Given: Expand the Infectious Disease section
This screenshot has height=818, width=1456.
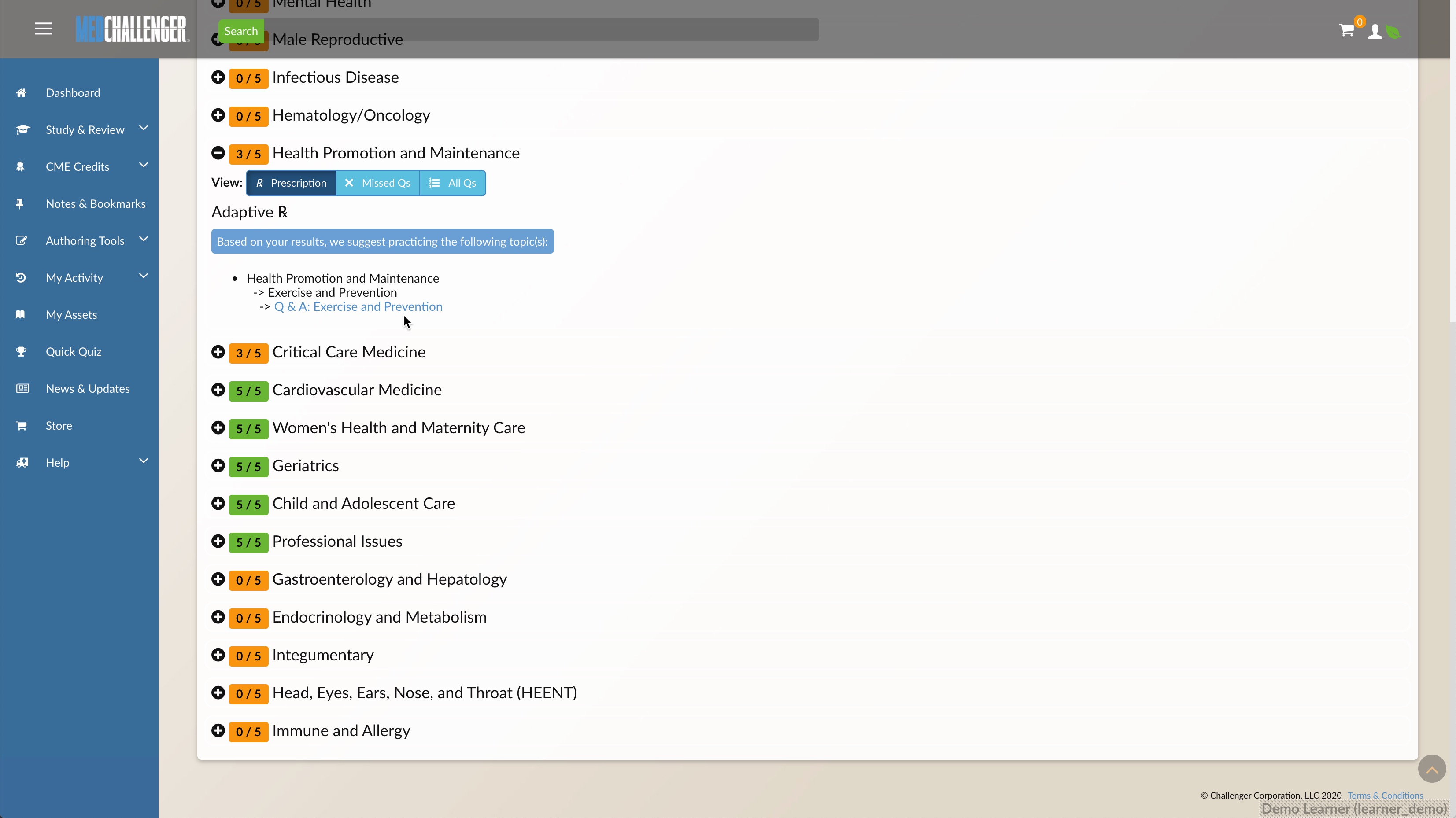Looking at the screenshot, I should [218, 77].
